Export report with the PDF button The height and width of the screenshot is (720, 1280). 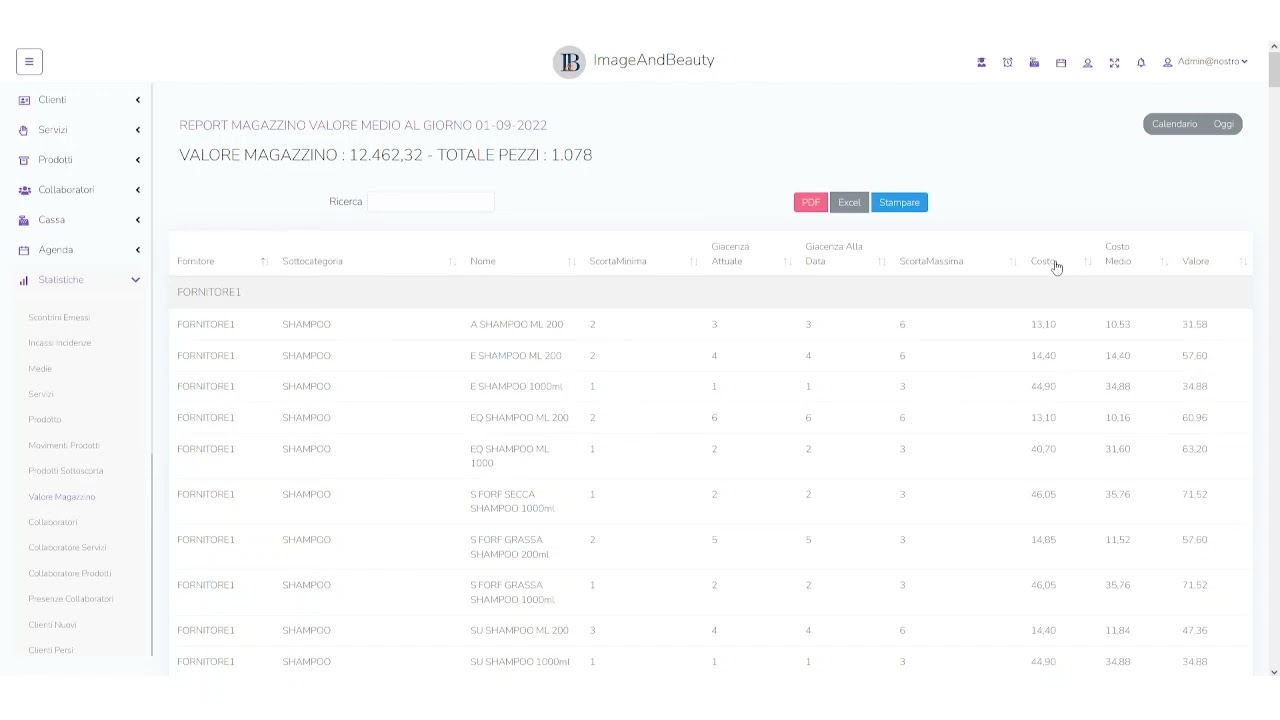click(x=811, y=203)
